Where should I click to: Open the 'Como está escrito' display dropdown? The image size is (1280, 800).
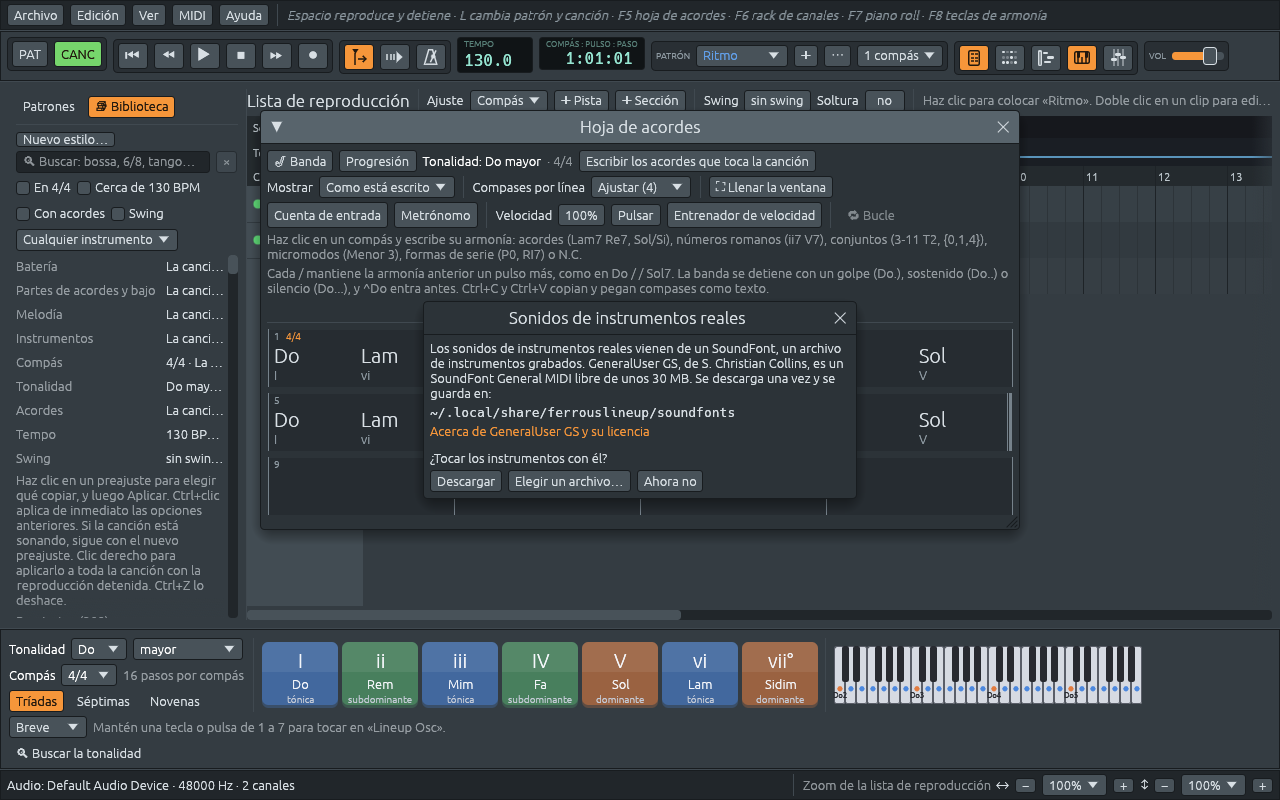[x=387, y=187]
